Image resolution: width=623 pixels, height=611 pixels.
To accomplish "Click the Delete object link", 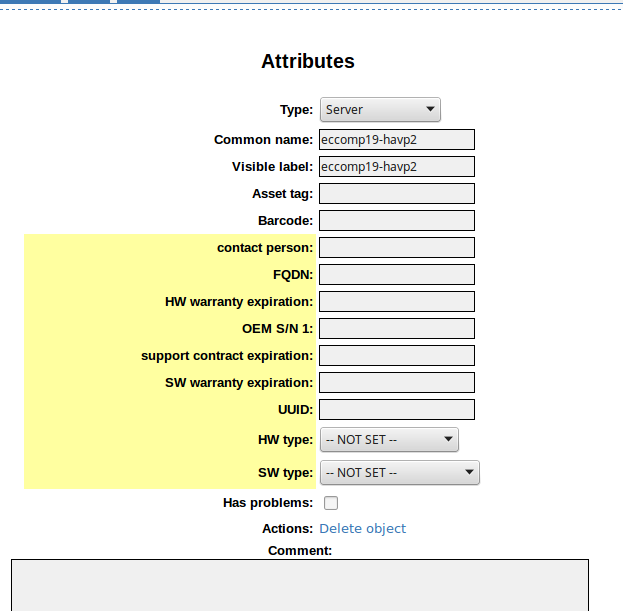I will [362, 528].
